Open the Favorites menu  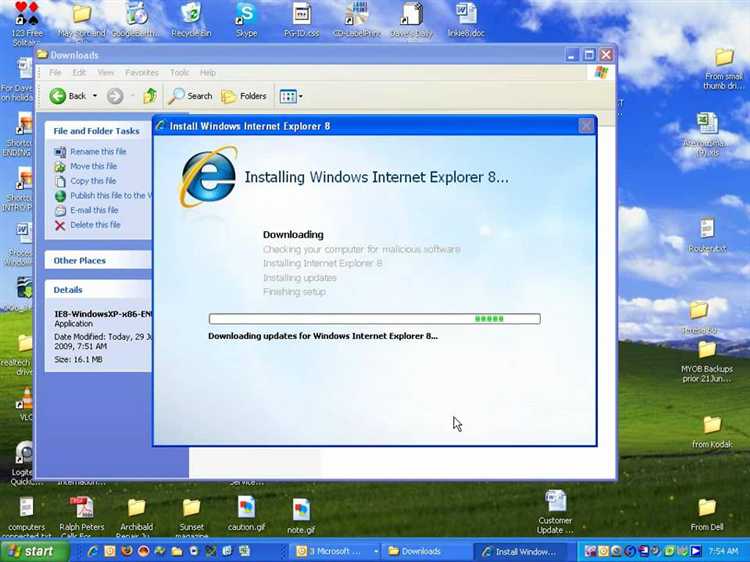point(142,73)
